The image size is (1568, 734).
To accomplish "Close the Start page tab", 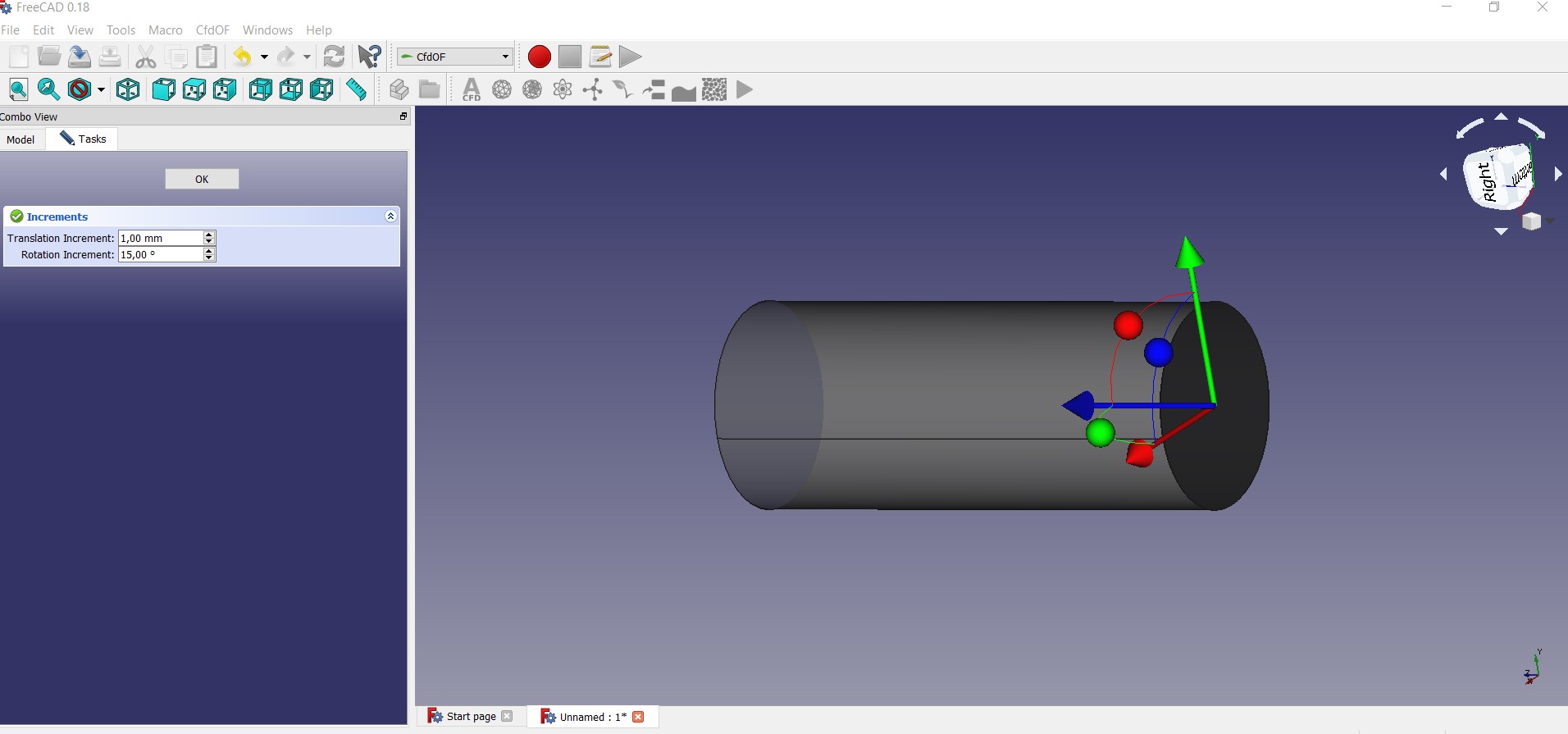I will tap(508, 716).
